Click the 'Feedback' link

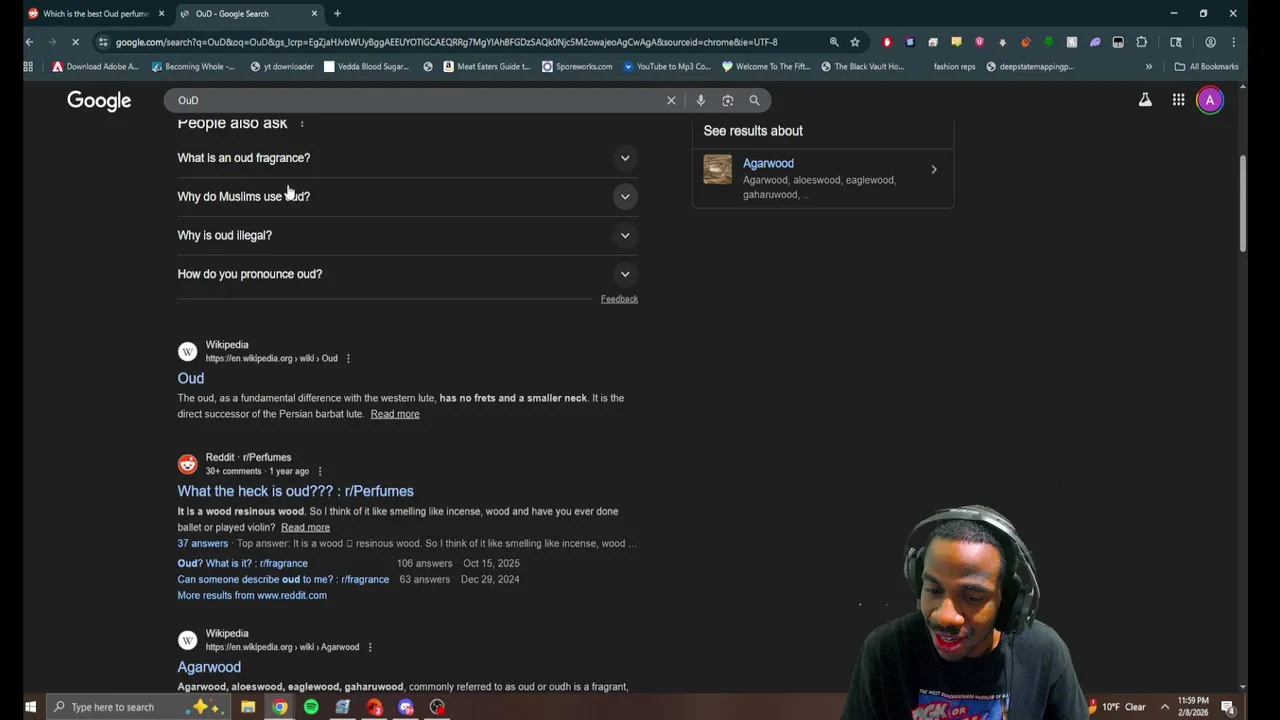(x=619, y=299)
